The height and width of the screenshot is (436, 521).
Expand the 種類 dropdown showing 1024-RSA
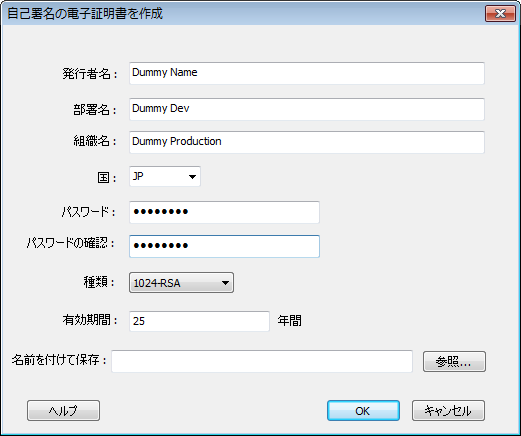(181, 283)
